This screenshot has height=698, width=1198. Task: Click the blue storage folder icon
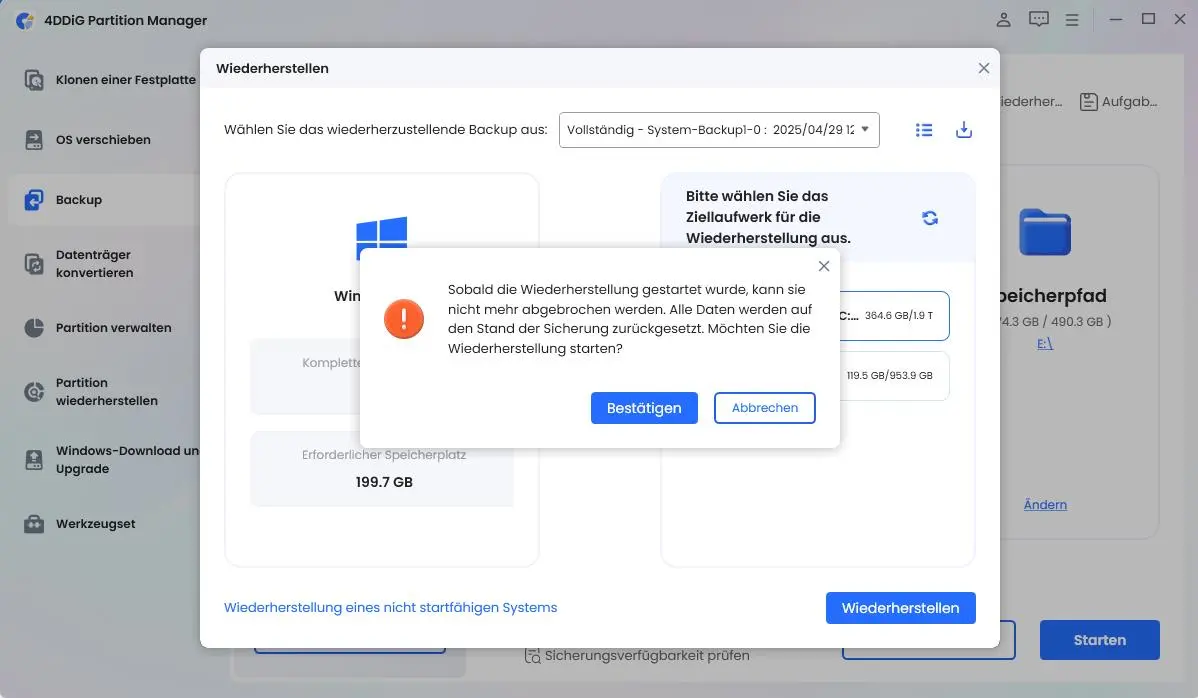[1044, 231]
